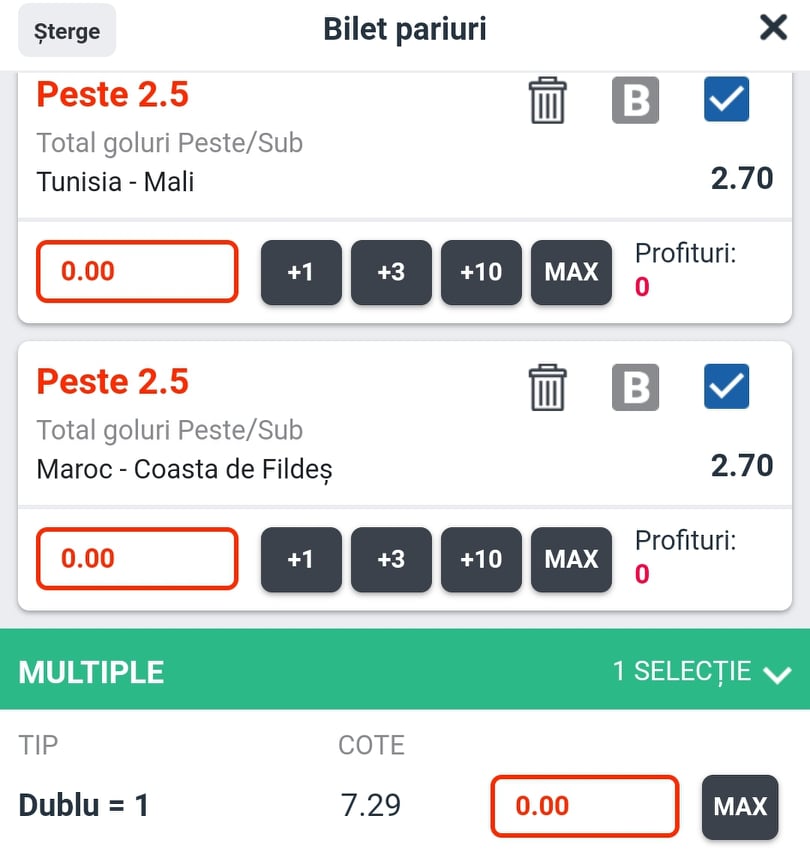Toggle the B banker icon for Maroc match
Viewport: 810px width, 861px height.
[635, 387]
